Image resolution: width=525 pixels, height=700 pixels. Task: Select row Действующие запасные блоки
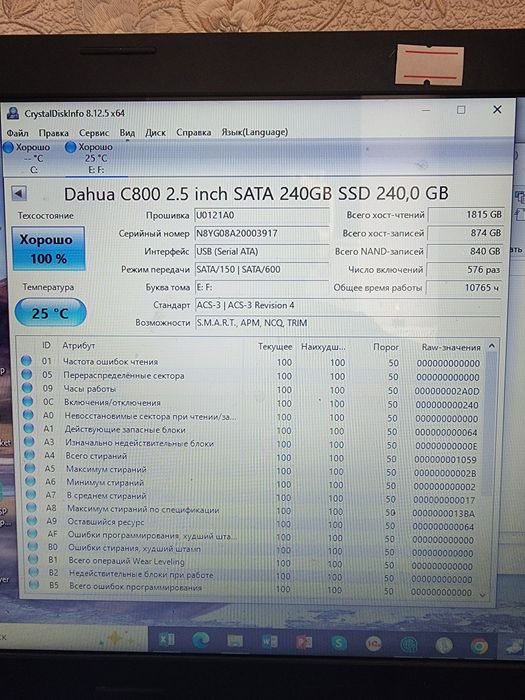(x=252, y=430)
